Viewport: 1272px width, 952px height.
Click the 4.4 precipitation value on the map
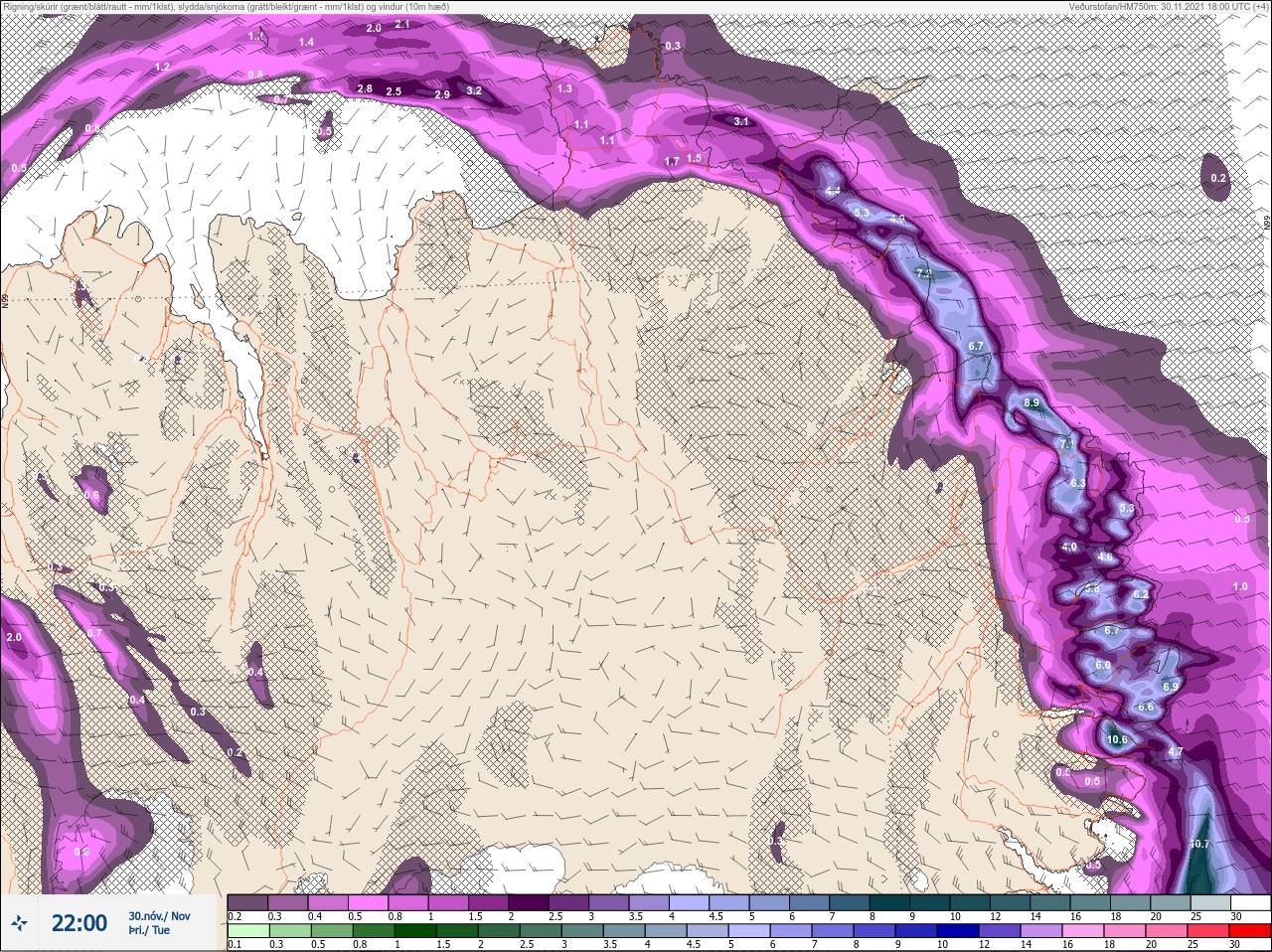[x=833, y=191]
